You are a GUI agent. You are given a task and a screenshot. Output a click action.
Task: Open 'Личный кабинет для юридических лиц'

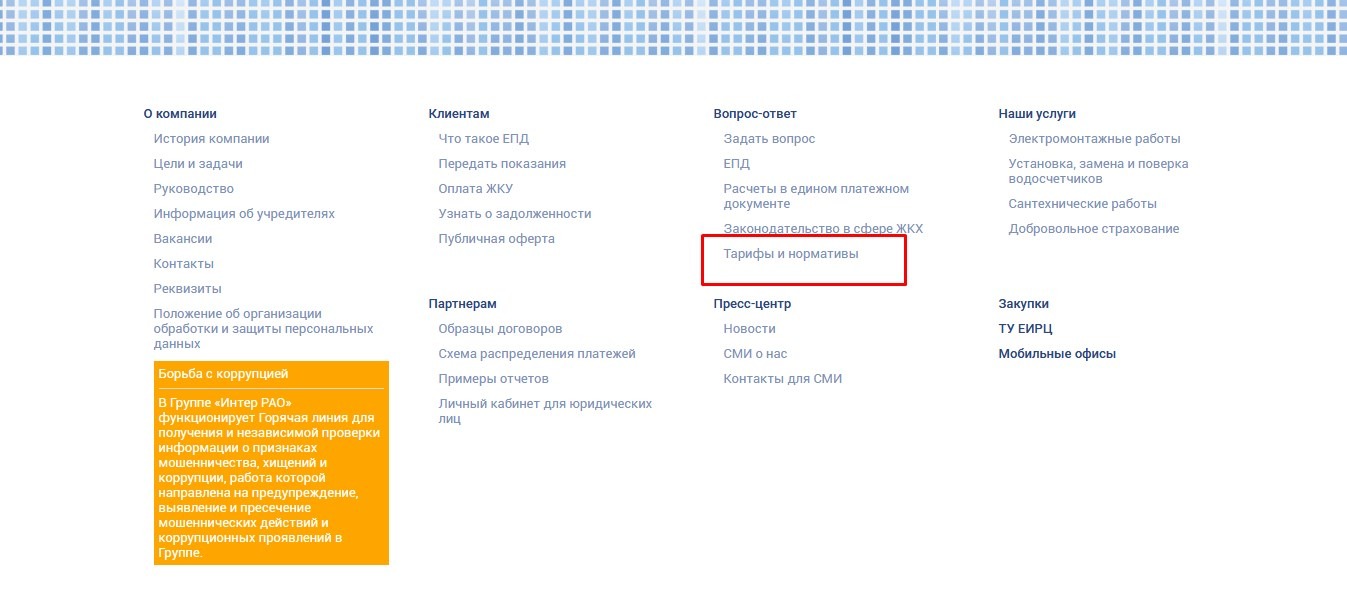[545, 411]
